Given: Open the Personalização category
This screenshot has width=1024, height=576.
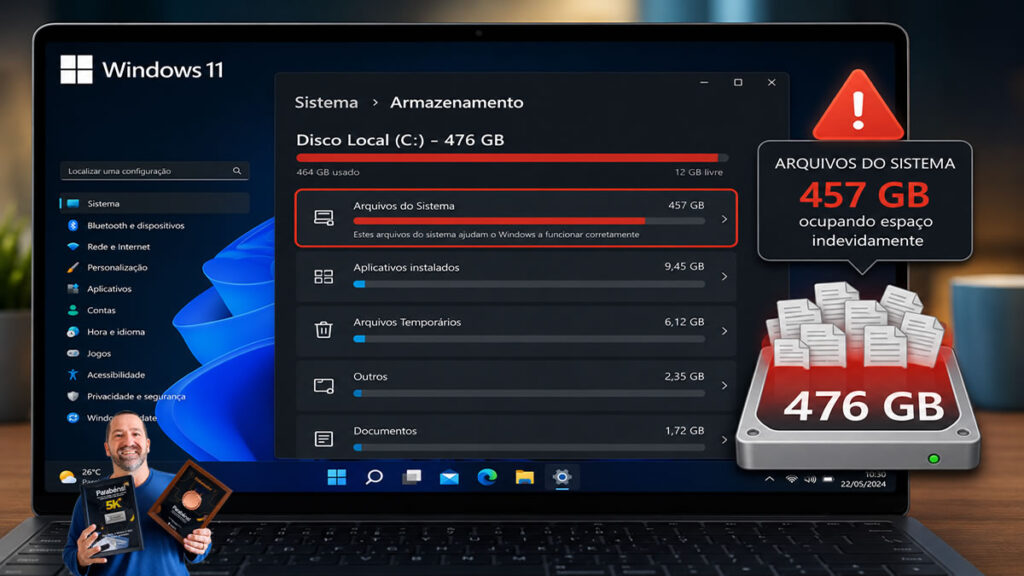Looking at the screenshot, I should point(117,268).
